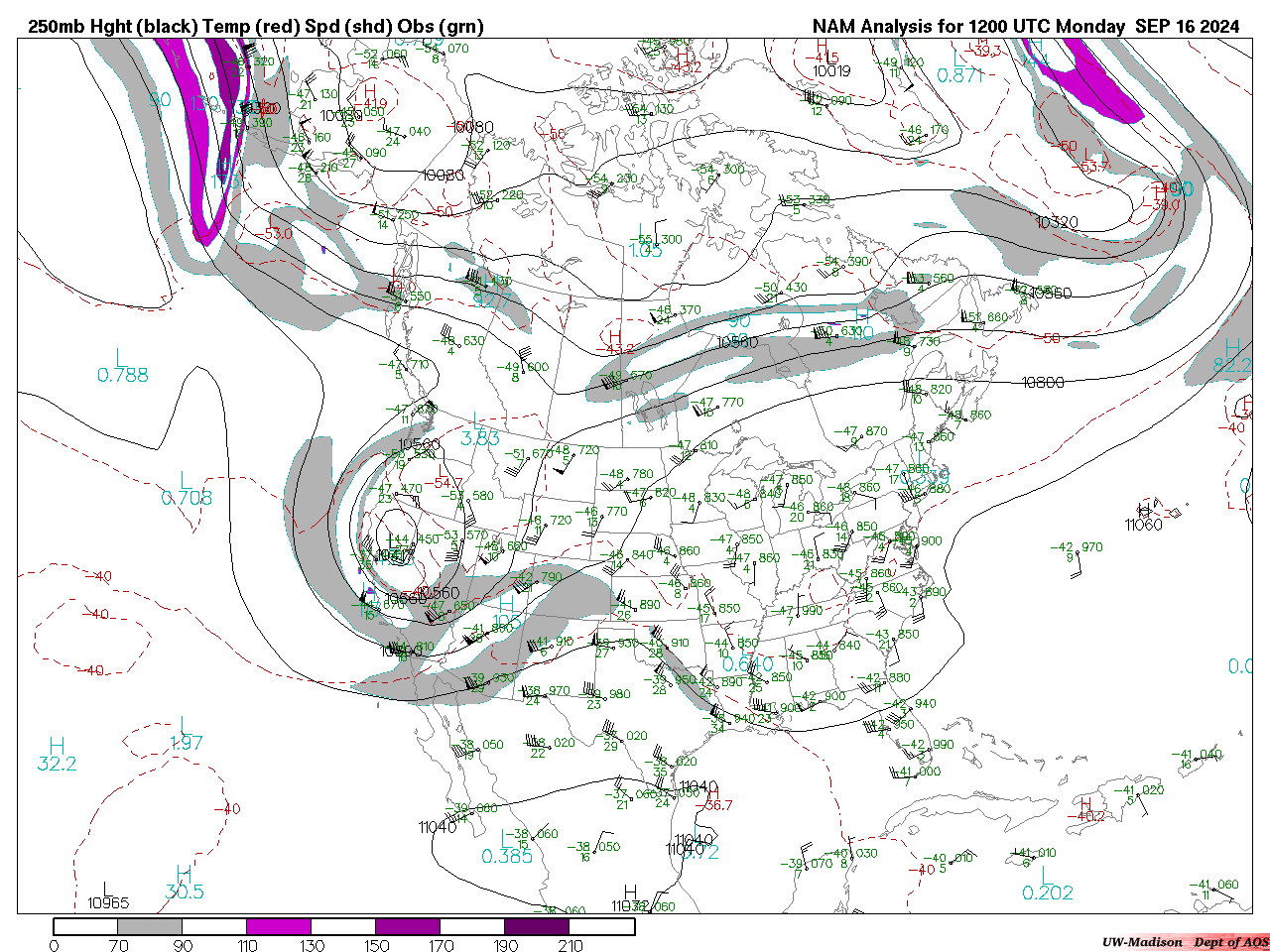Pick the dark purple 190–210 legend swatch
1270x952 pixels.
click(x=537, y=926)
